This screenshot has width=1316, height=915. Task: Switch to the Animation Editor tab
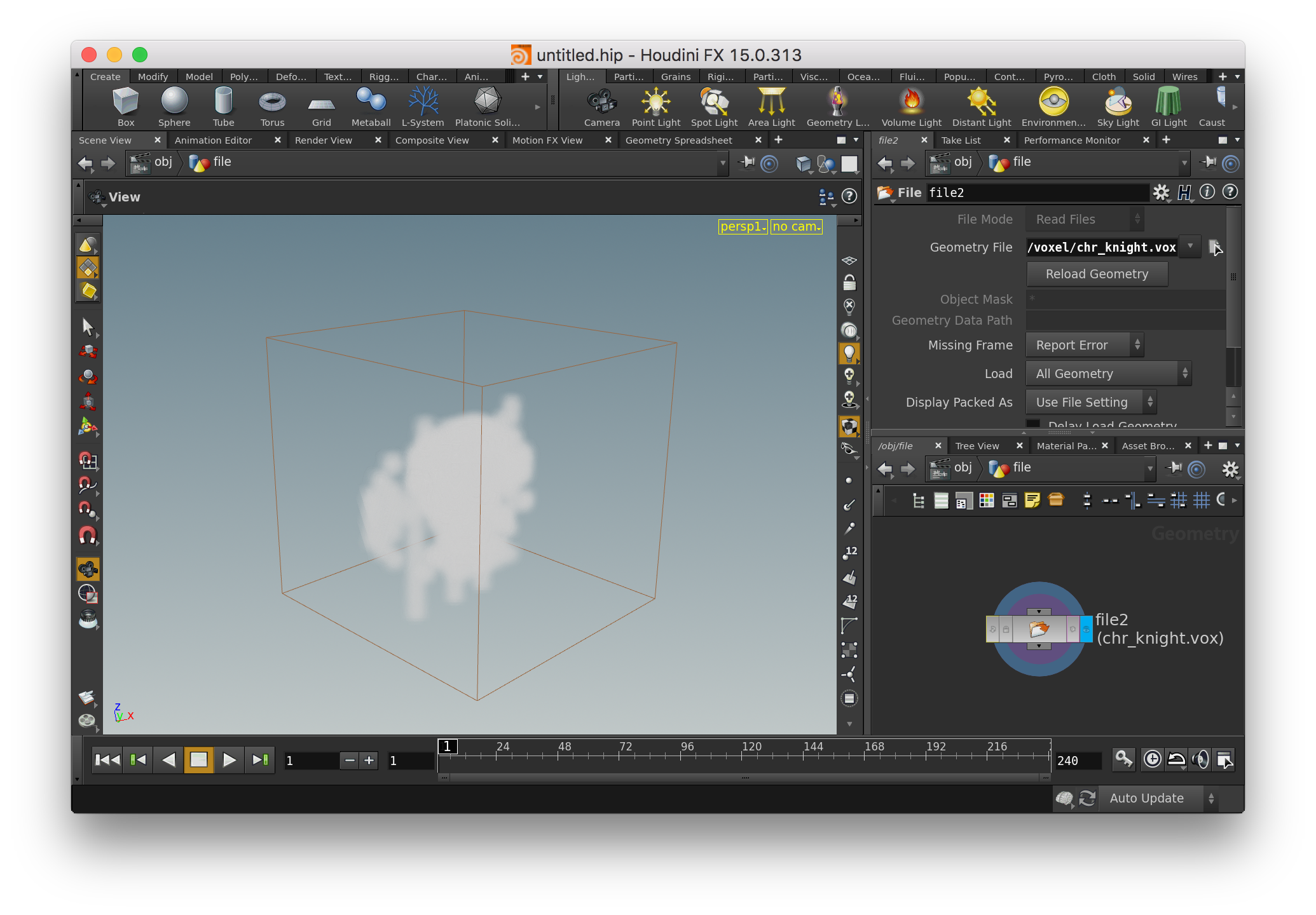coord(215,140)
